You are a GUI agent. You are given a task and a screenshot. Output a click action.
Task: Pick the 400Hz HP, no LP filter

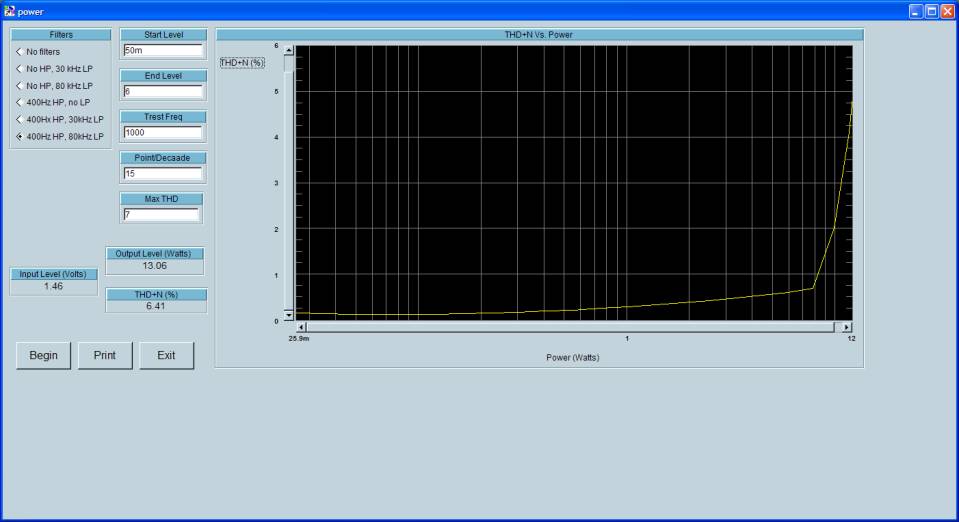coord(19,102)
